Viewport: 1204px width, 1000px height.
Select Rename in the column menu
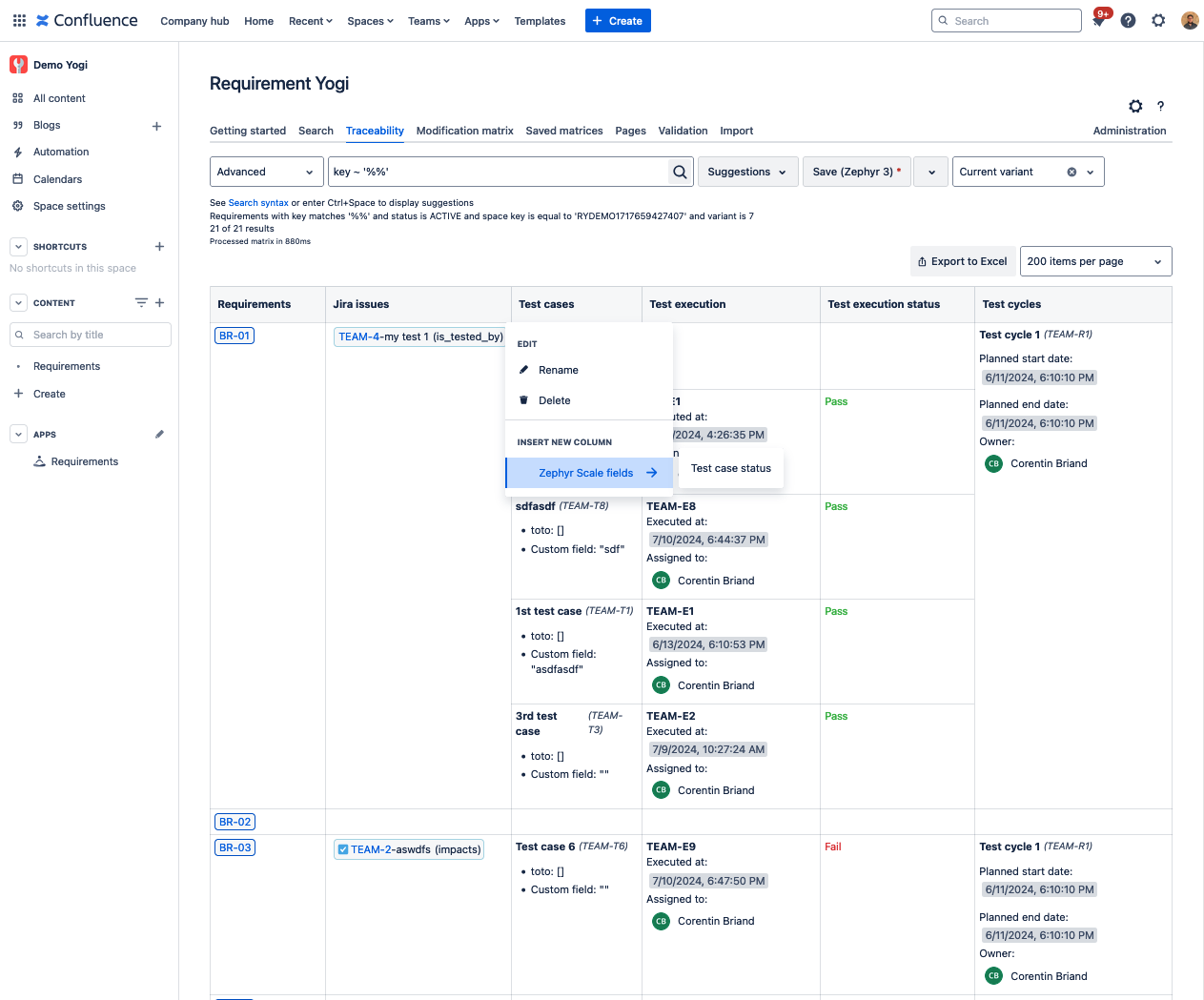[558, 370]
